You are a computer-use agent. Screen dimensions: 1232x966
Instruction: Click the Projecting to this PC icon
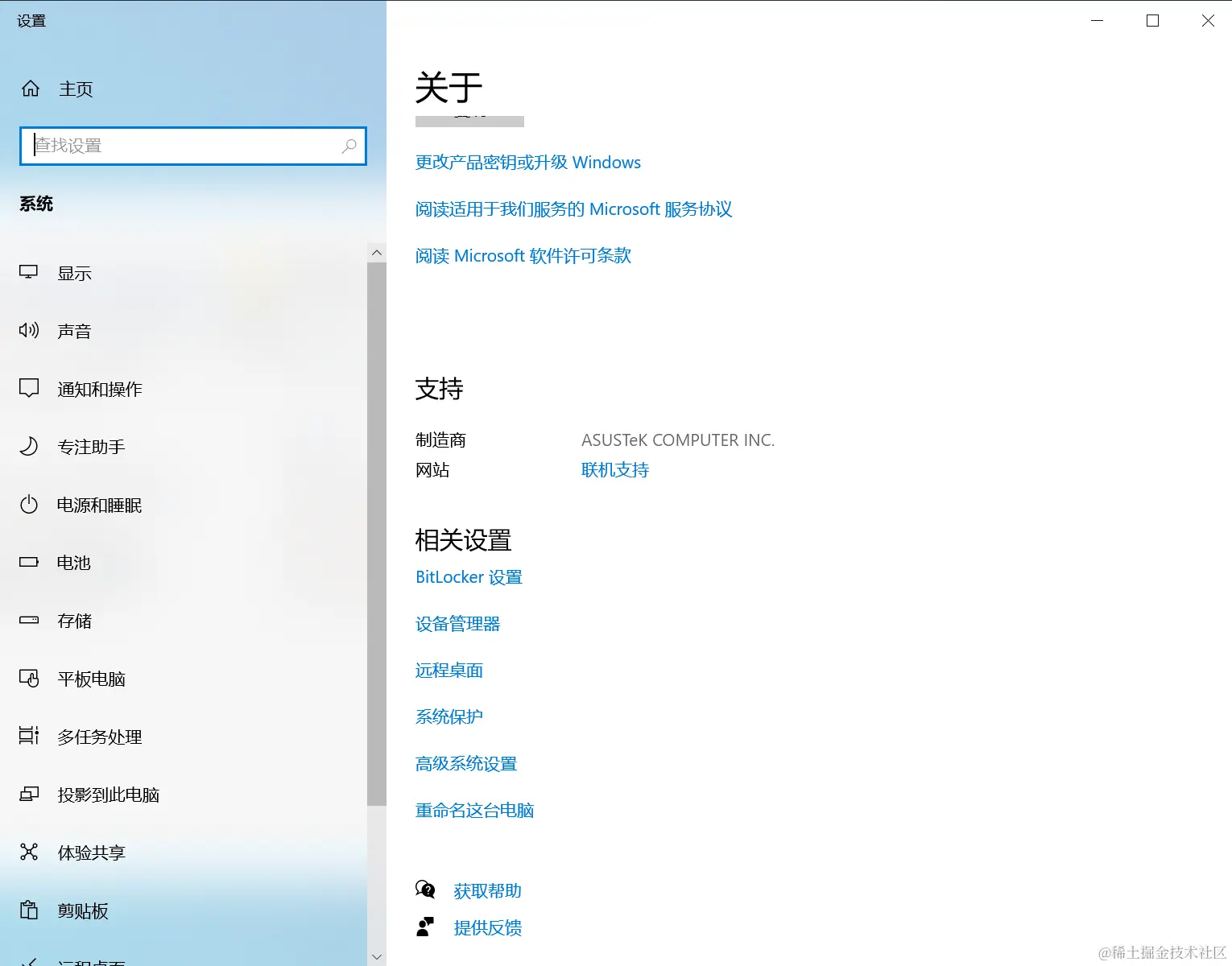point(29,795)
